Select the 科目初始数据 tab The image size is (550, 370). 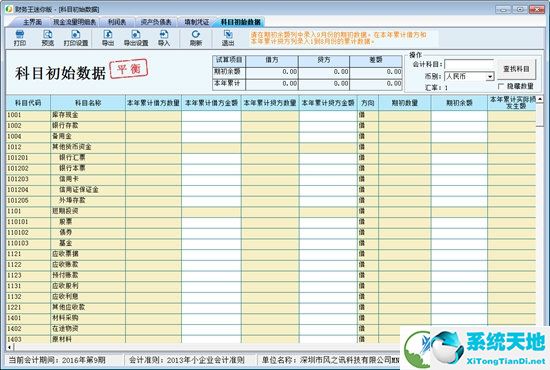[241, 22]
